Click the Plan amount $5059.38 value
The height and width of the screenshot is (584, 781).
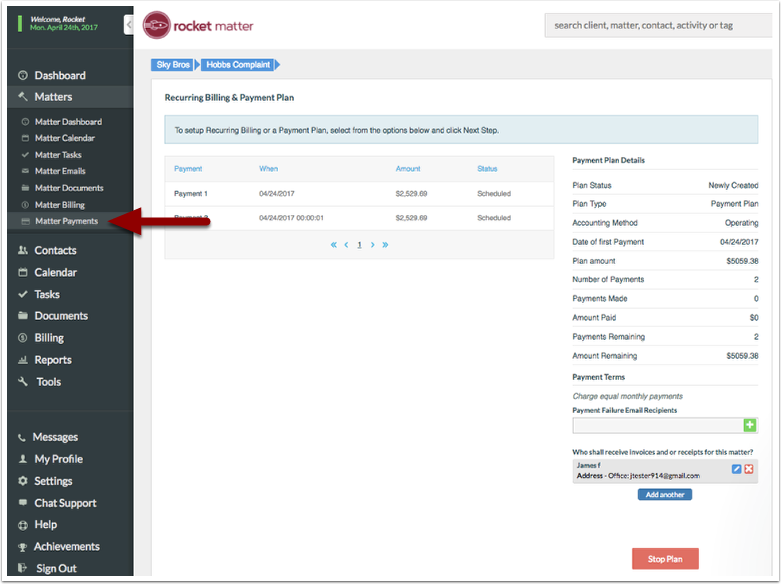742,261
